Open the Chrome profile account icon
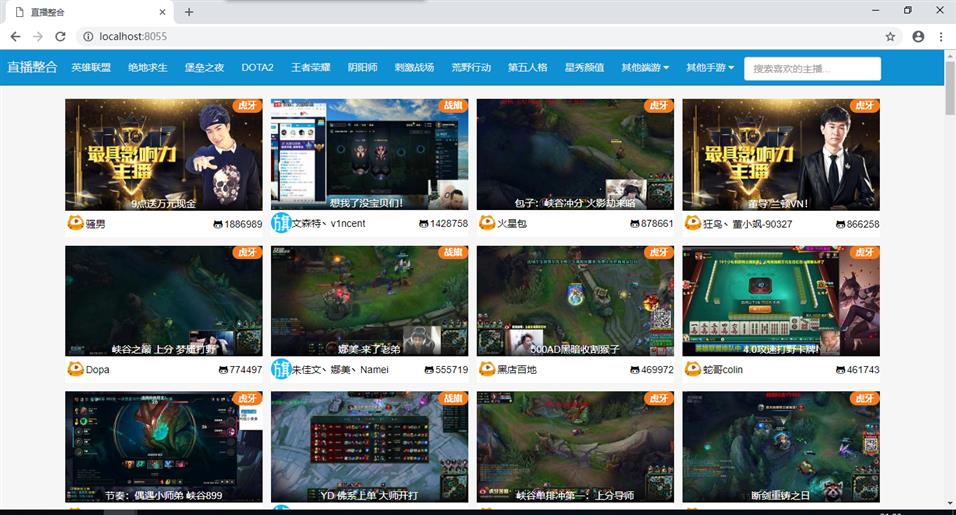Image resolution: width=956 pixels, height=515 pixels. click(x=918, y=37)
